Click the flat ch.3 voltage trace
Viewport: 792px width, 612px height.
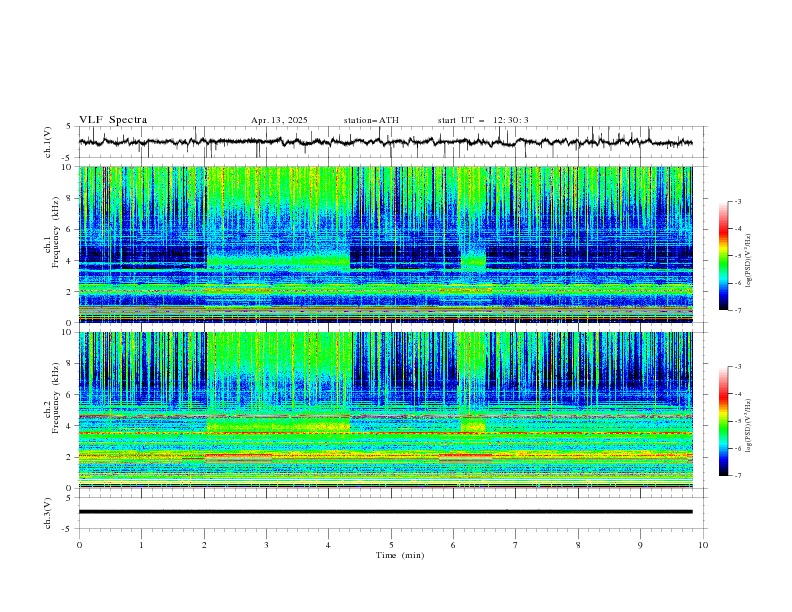[385, 512]
